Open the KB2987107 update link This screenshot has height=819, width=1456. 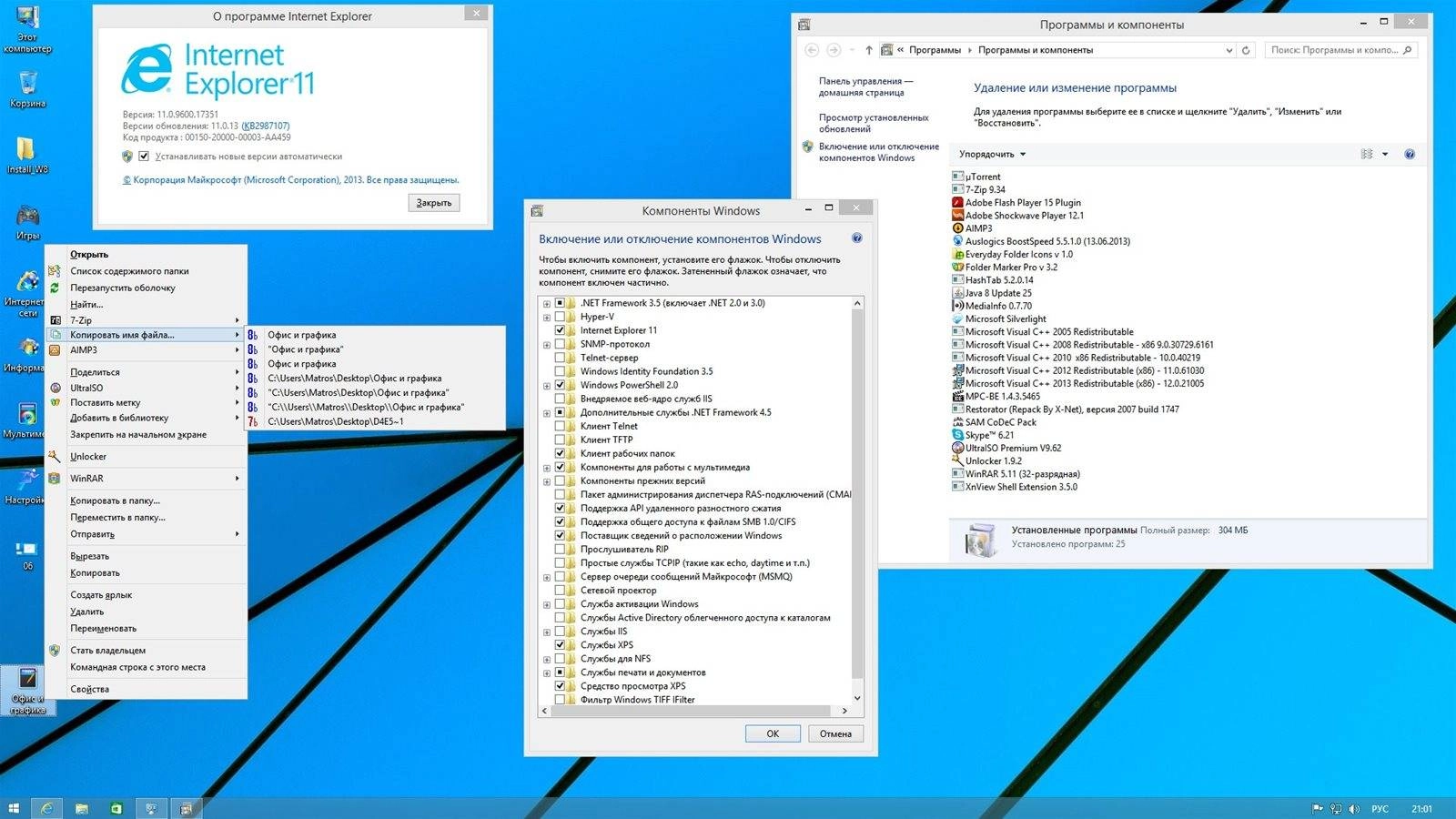[265, 126]
